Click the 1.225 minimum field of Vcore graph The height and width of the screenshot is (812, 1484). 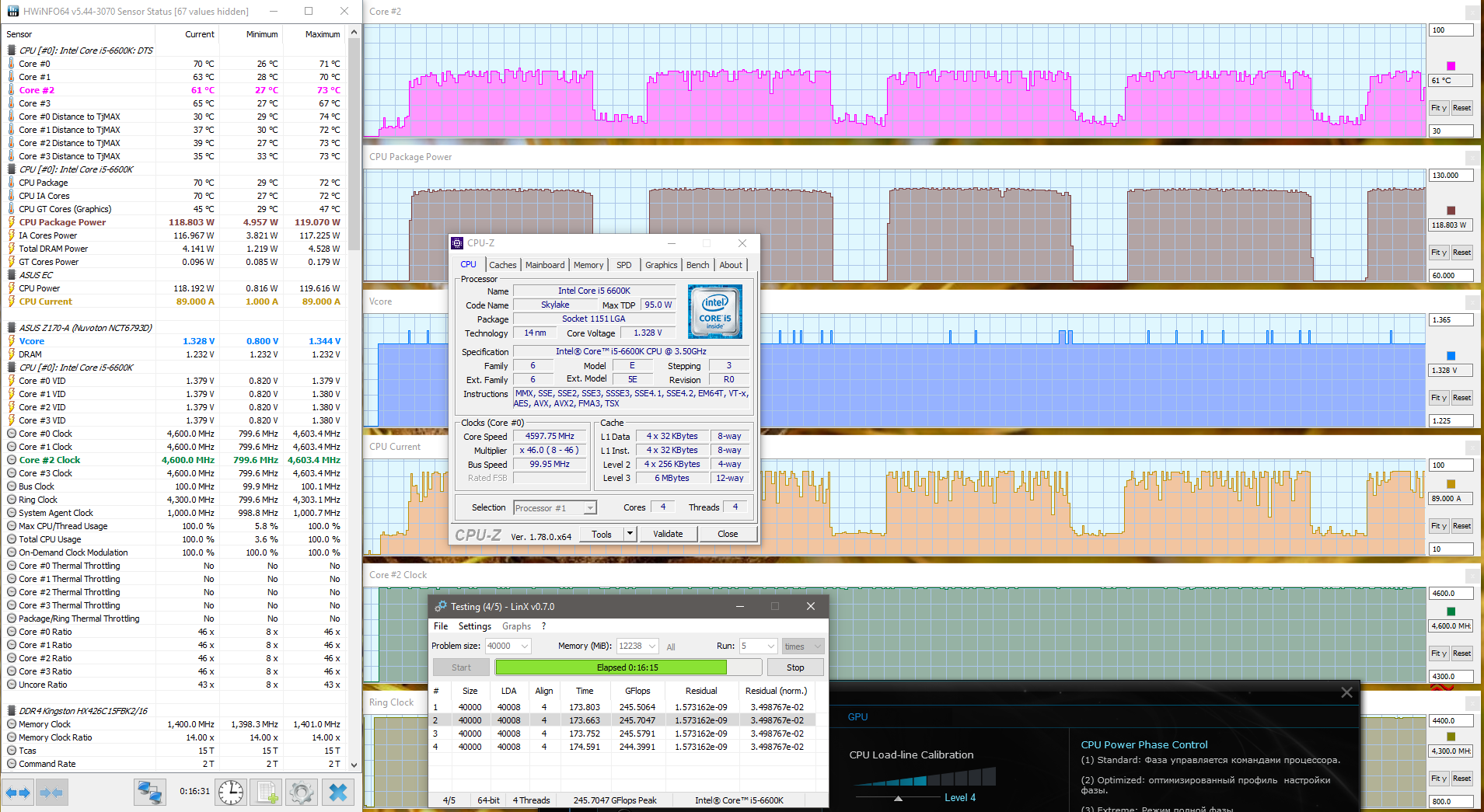click(1451, 421)
